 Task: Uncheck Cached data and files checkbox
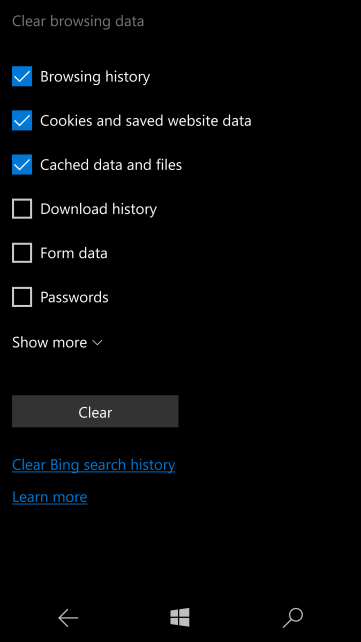22,165
